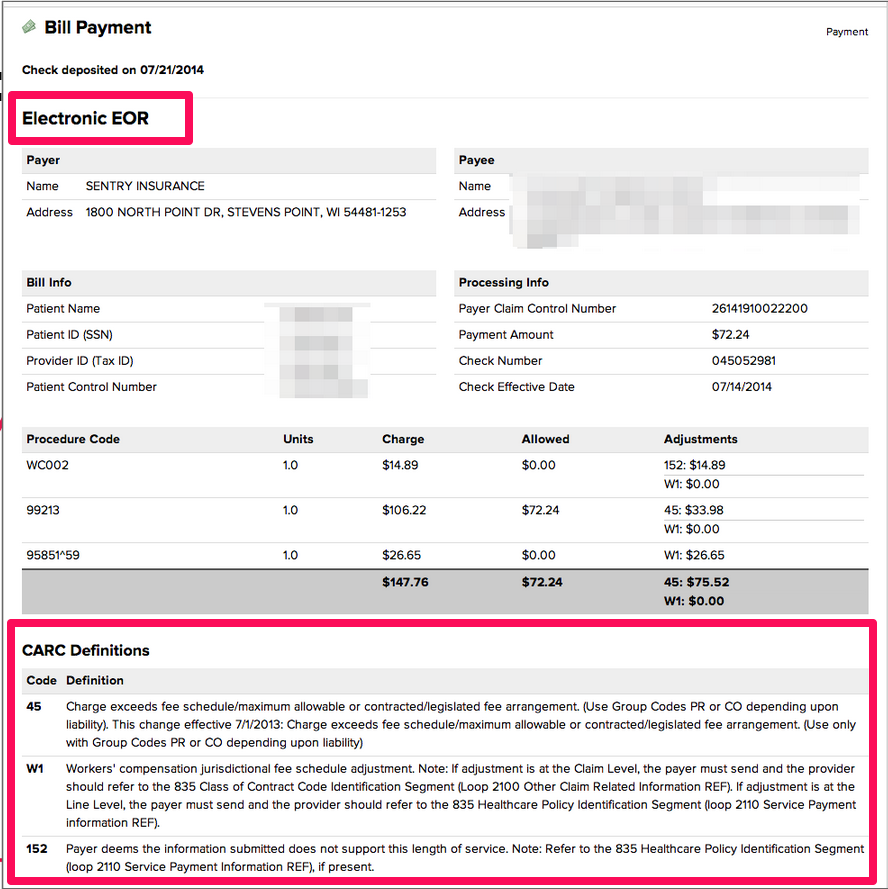Click the $26.65 charge for 95851^59
The image size is (888, 889).
click(x=401, y=555)
